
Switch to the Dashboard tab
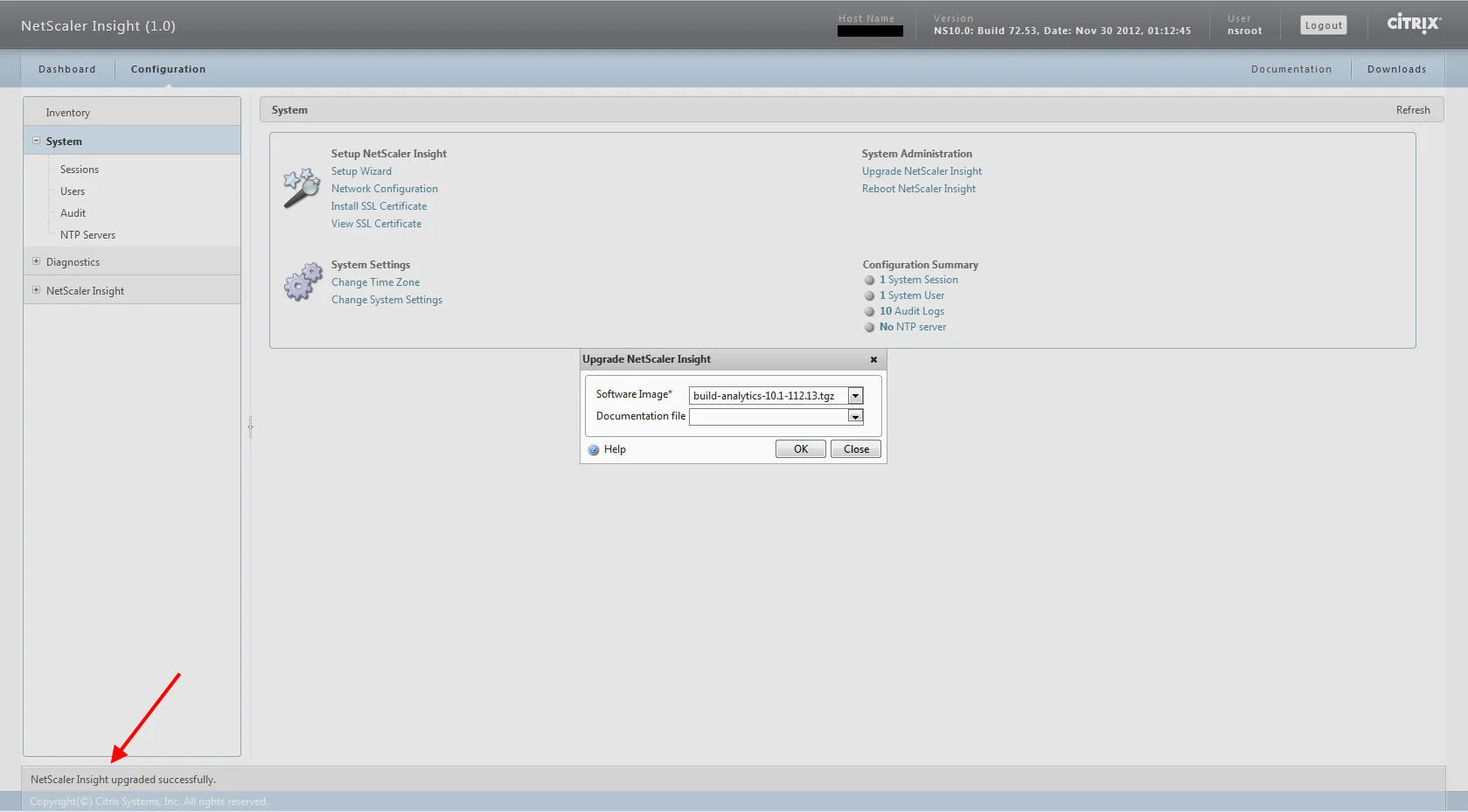tap(67, 69)
